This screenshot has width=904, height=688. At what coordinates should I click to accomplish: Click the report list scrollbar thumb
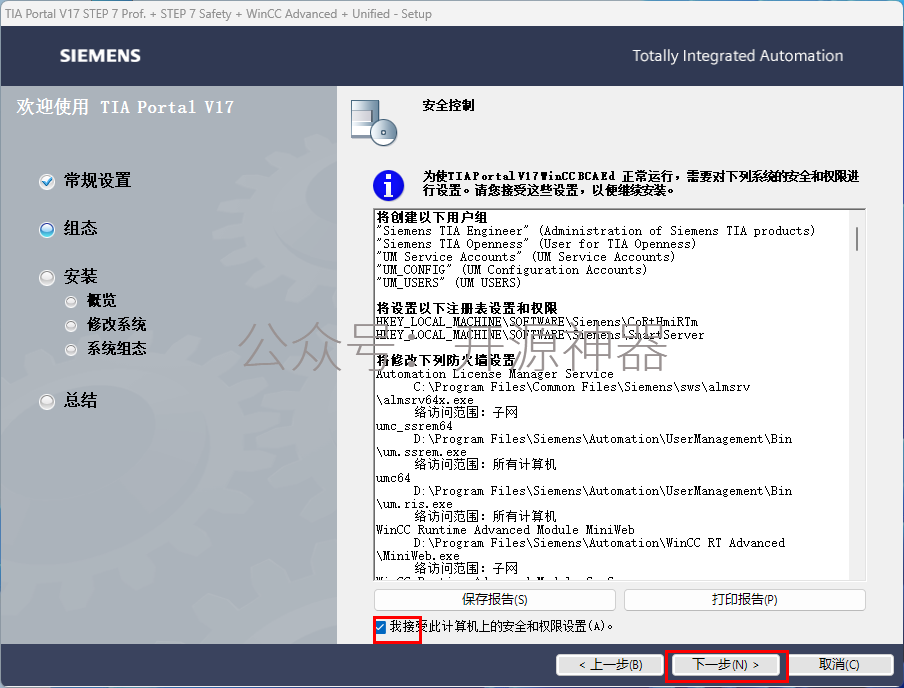(x=857, y=239)
